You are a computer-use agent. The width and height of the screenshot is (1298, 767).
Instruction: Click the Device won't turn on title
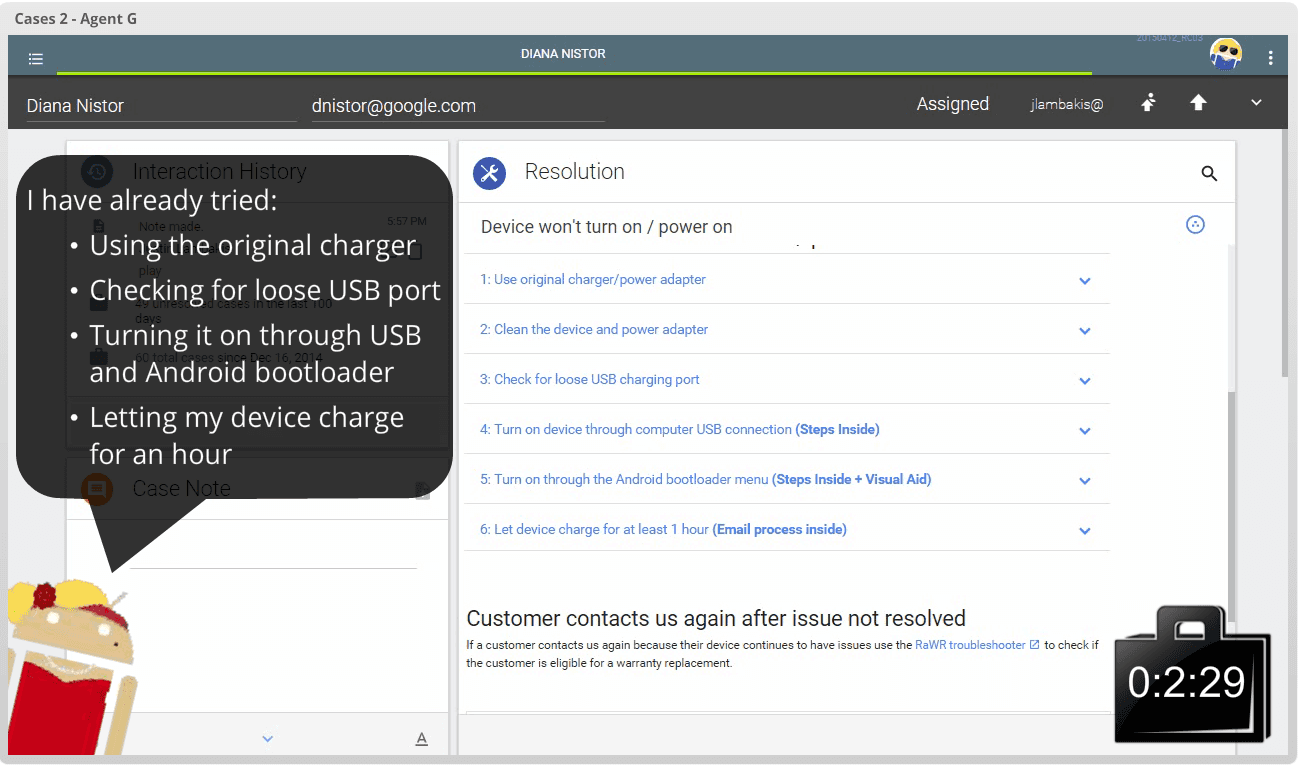coord(606,227)
